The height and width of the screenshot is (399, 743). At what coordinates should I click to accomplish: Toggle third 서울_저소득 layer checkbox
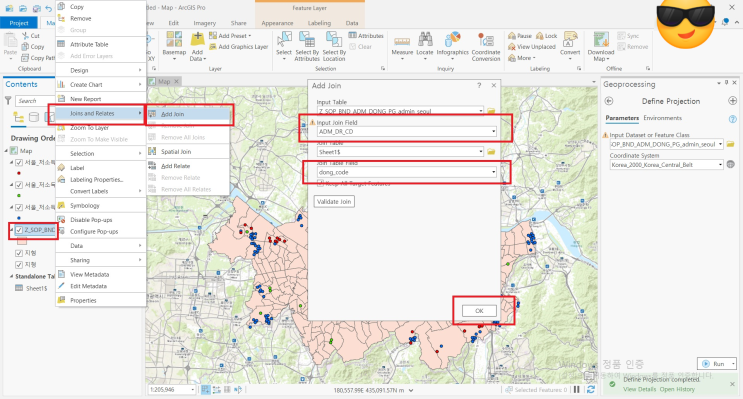[x=19, y=208]
